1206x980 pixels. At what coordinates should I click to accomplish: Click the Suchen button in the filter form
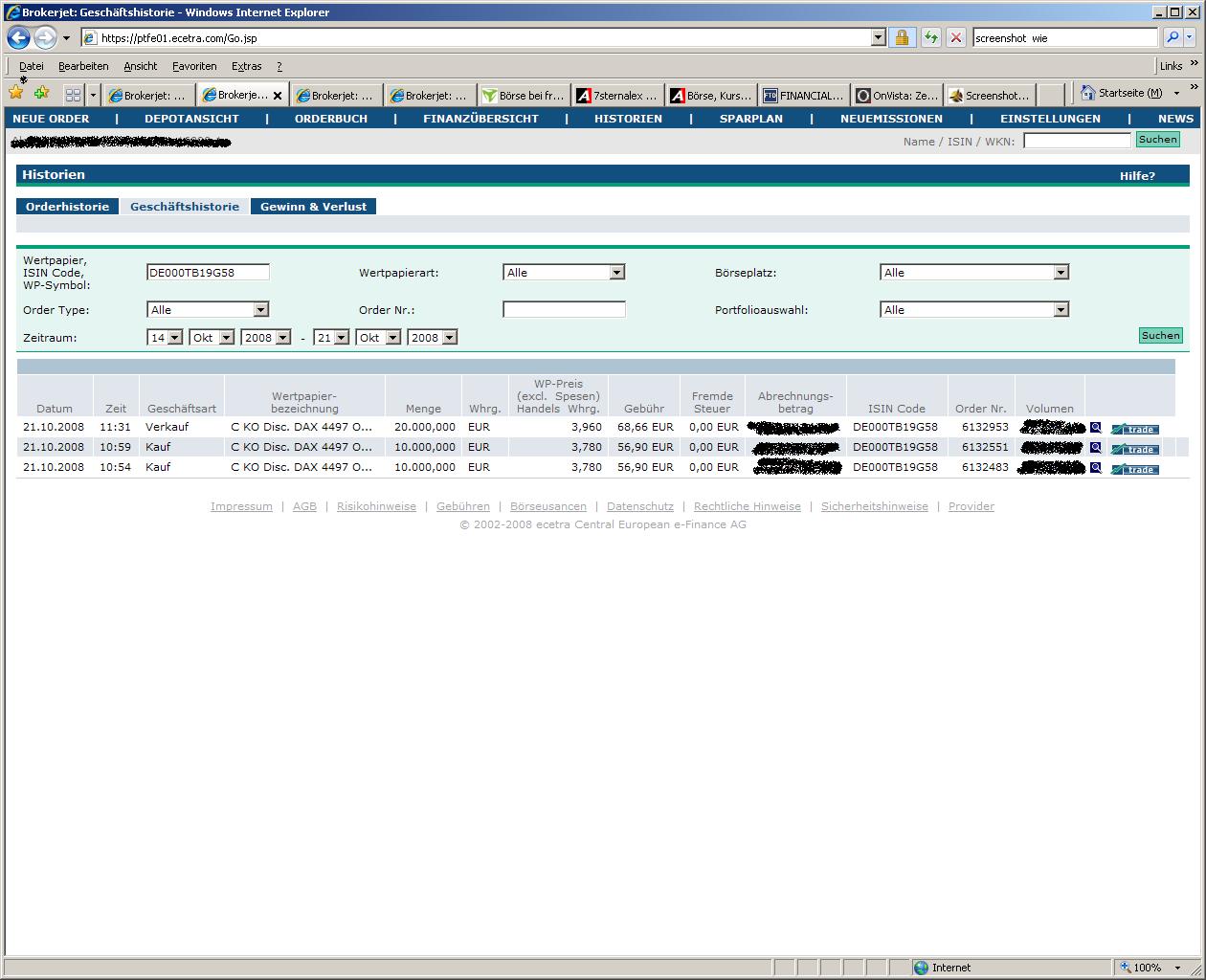click(x=1160, y=335)
